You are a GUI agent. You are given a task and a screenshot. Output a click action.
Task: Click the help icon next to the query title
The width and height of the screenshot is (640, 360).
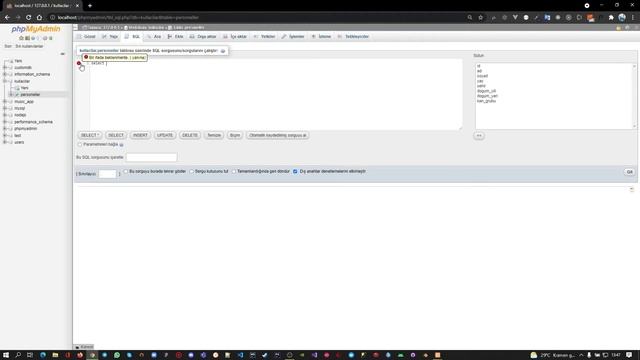[x=223, y=51]
